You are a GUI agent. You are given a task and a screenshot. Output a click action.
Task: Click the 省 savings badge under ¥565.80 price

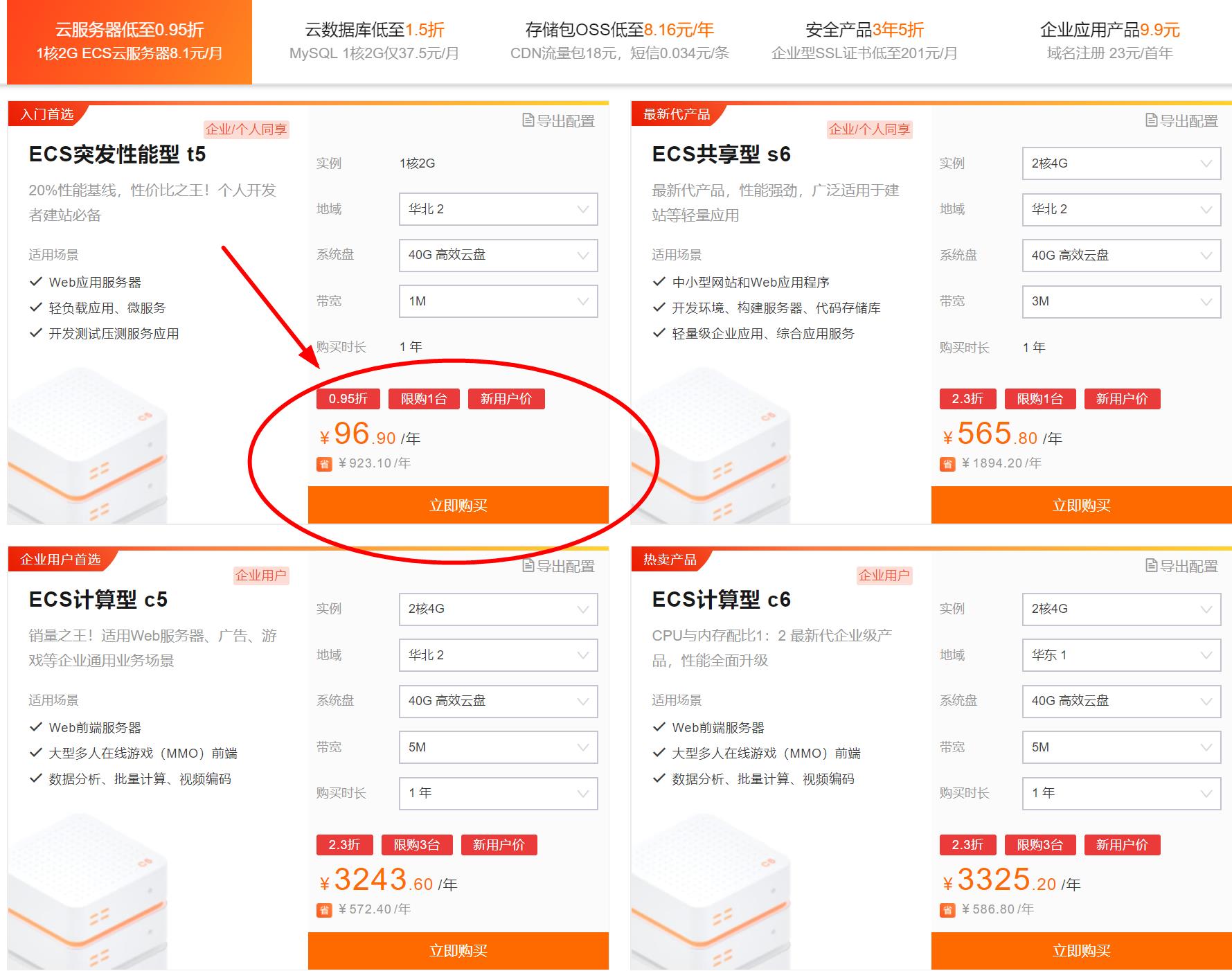tap(947, 464)
